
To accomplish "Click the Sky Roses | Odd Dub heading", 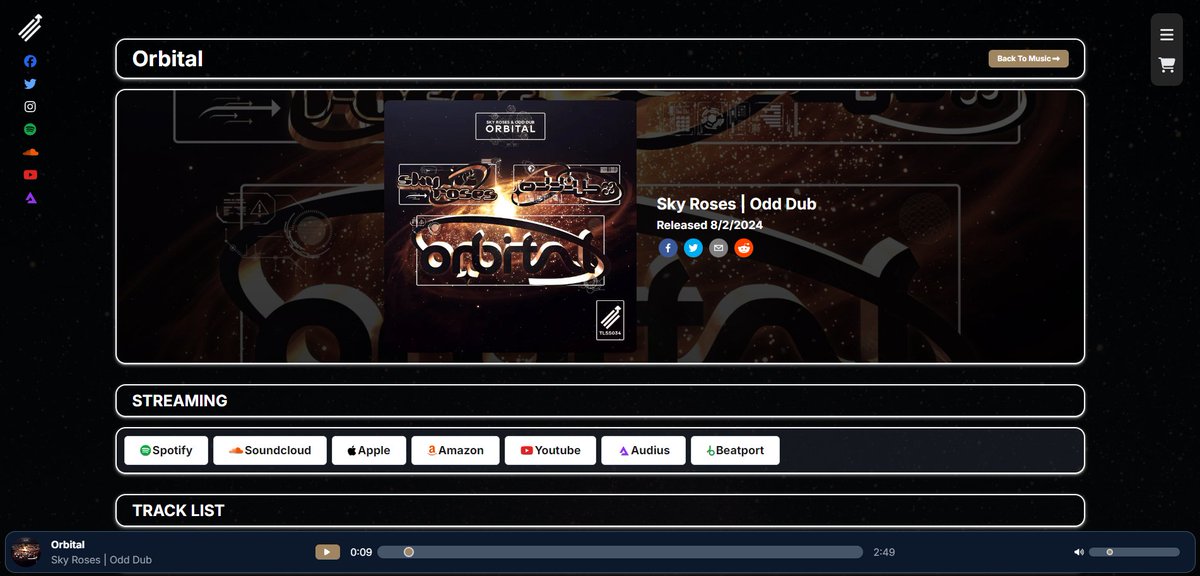I will pos(736,204).
